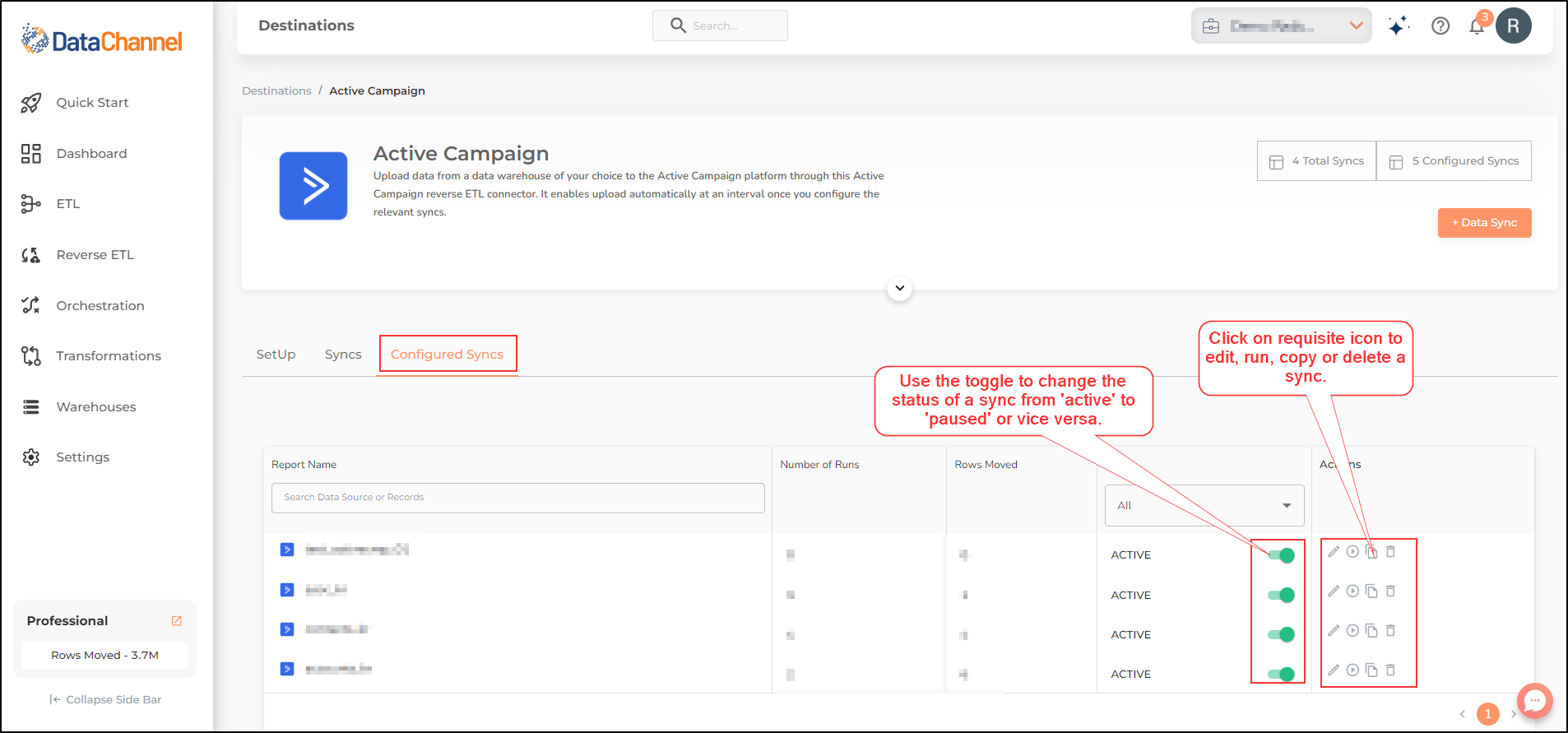Screen dimensions: 1568x733
Task: Open the ETL section
Action: [x=67, y=204]
